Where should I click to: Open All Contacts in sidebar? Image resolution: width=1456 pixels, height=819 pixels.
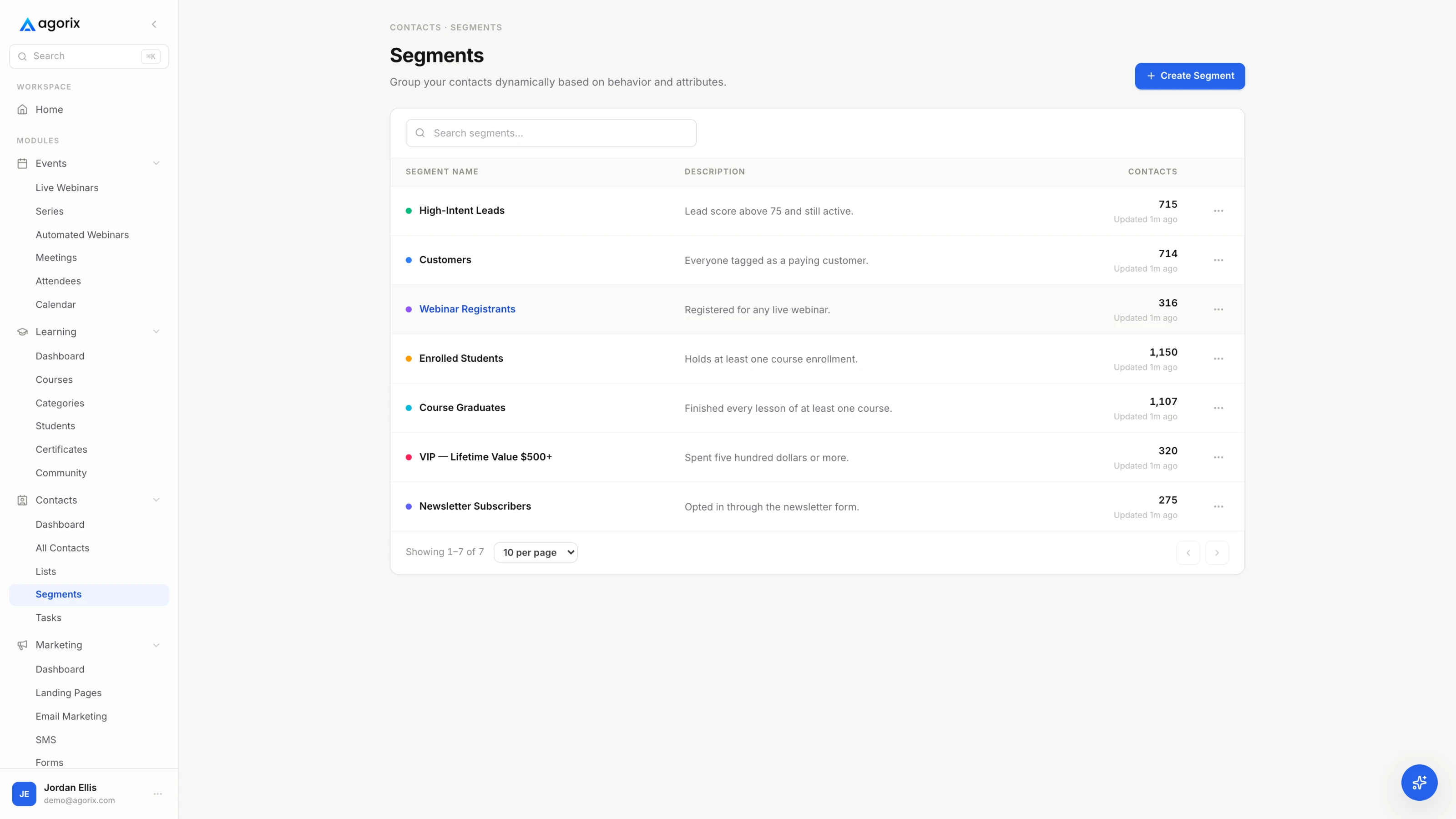(x=62, y=548)
